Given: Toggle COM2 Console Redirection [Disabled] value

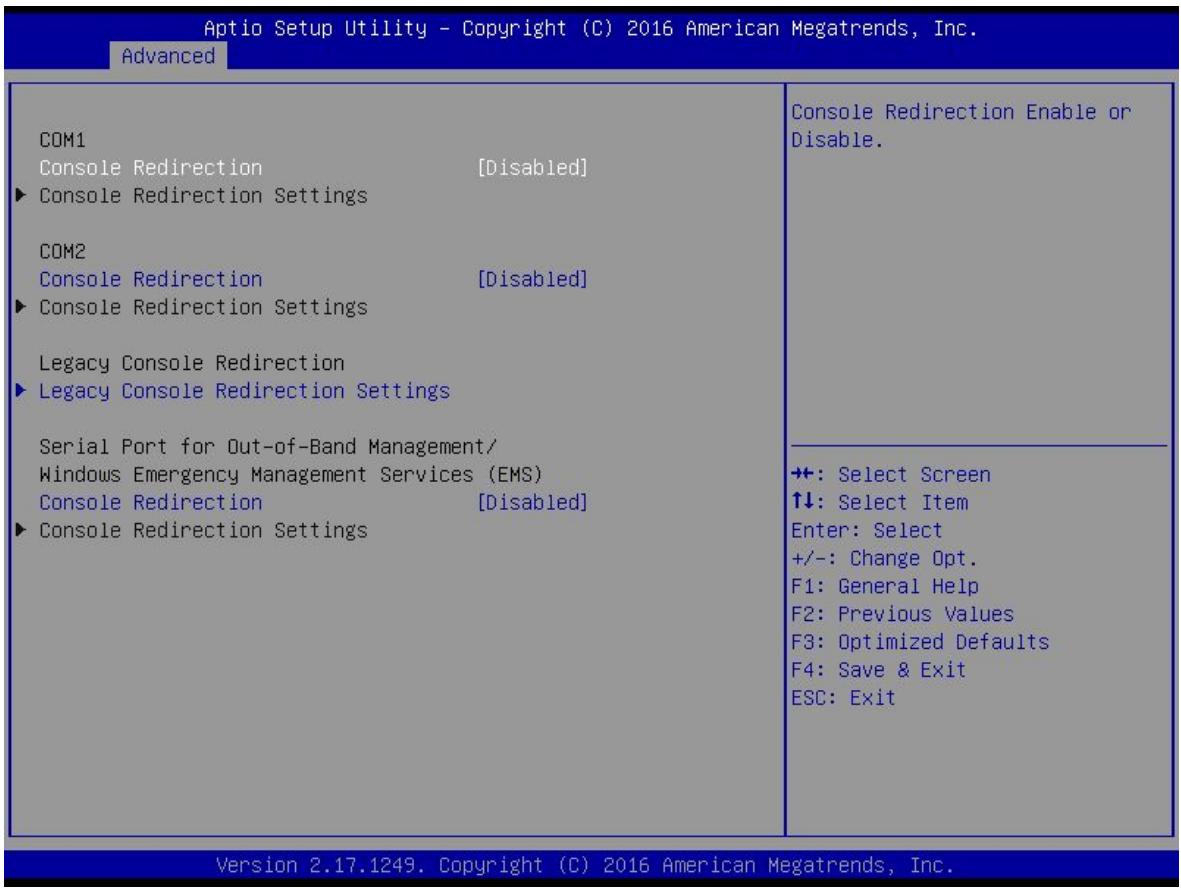Looking at the screenshot, I should pyautogui.click(x=532, y=279).
